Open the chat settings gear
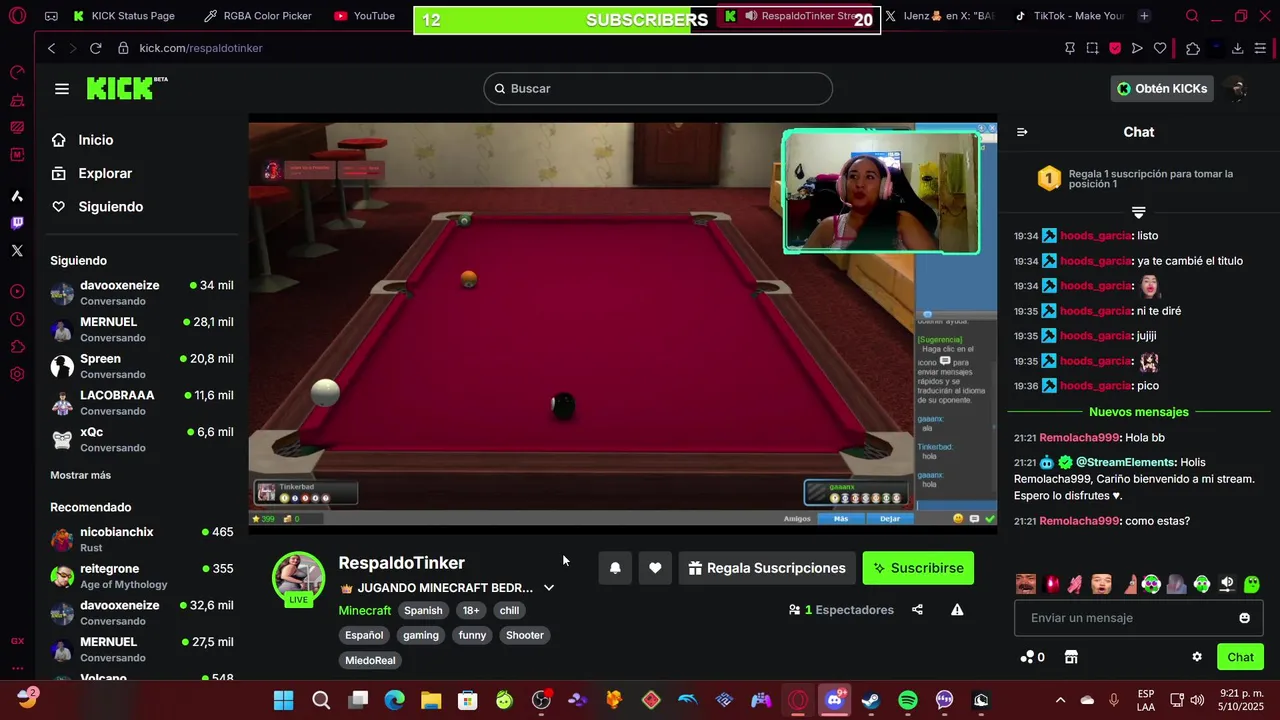Viewport: 1280px width, 720px height. 1197,657
